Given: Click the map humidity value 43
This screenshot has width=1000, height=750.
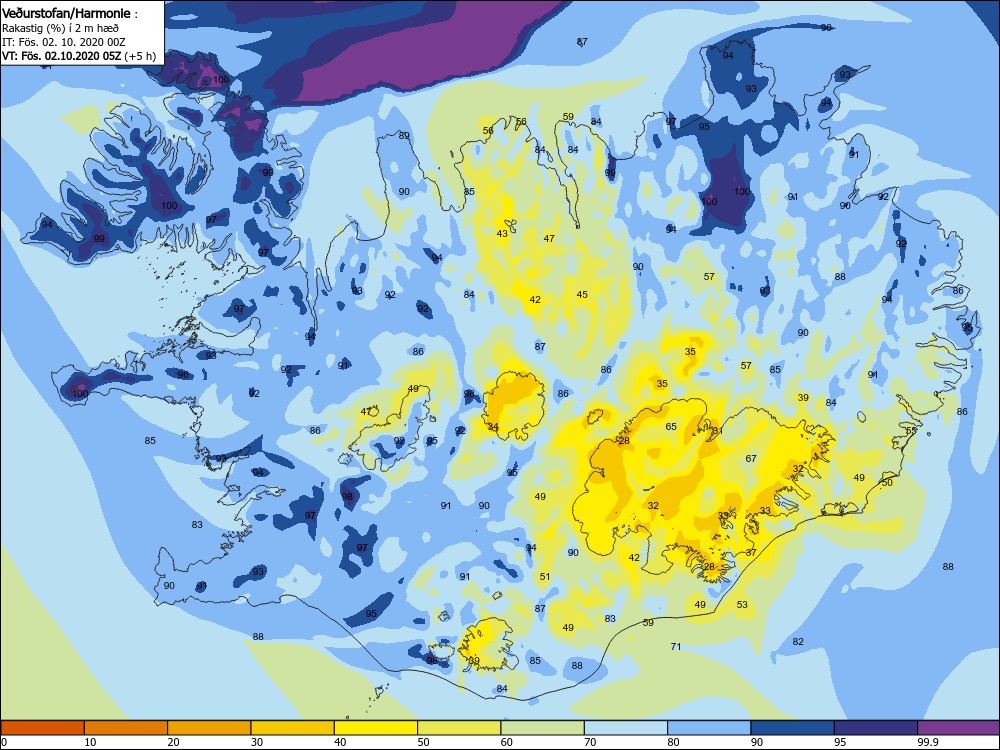Looking at the screenshot, I should click(502, 234).
